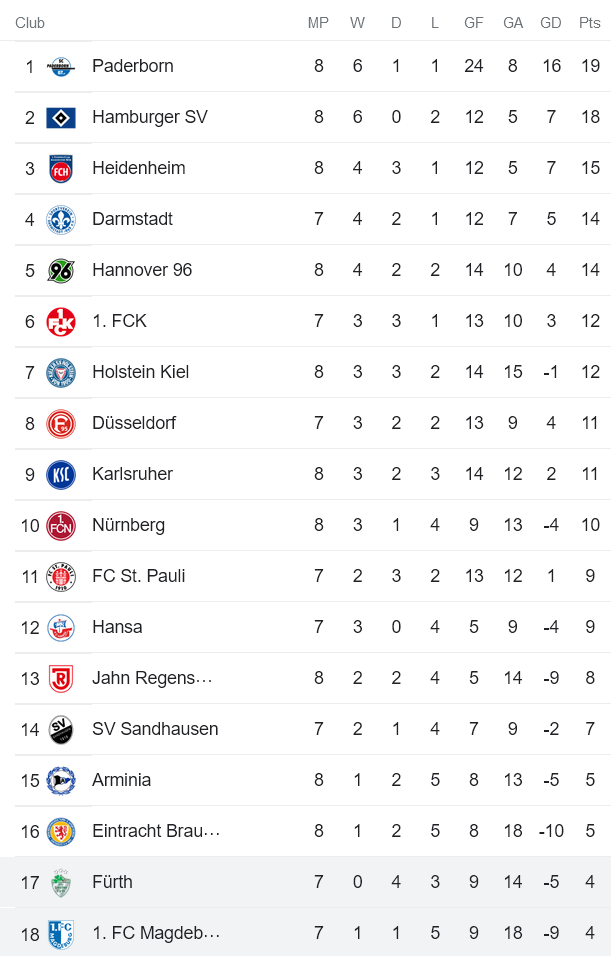Click the MP column header
Screen dimensions: 611x956
click(x=318, y=22)
